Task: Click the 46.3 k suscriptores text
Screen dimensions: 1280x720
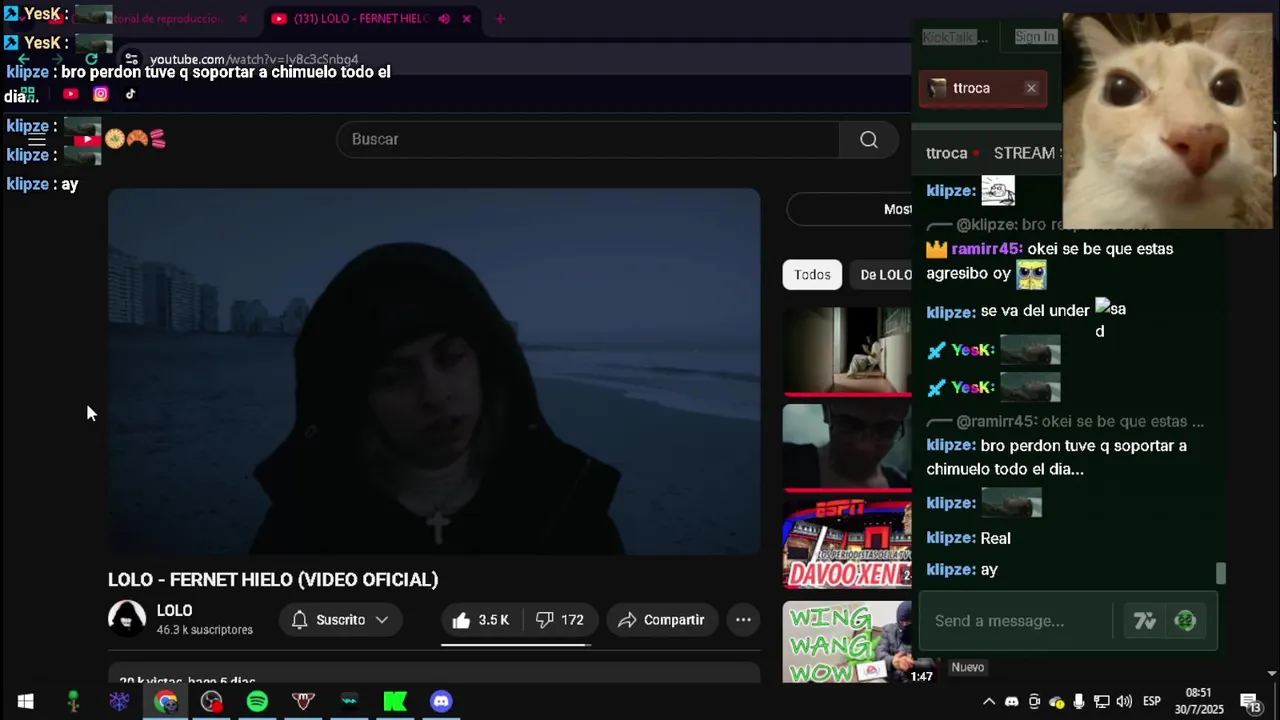Action: click(205, 630)
